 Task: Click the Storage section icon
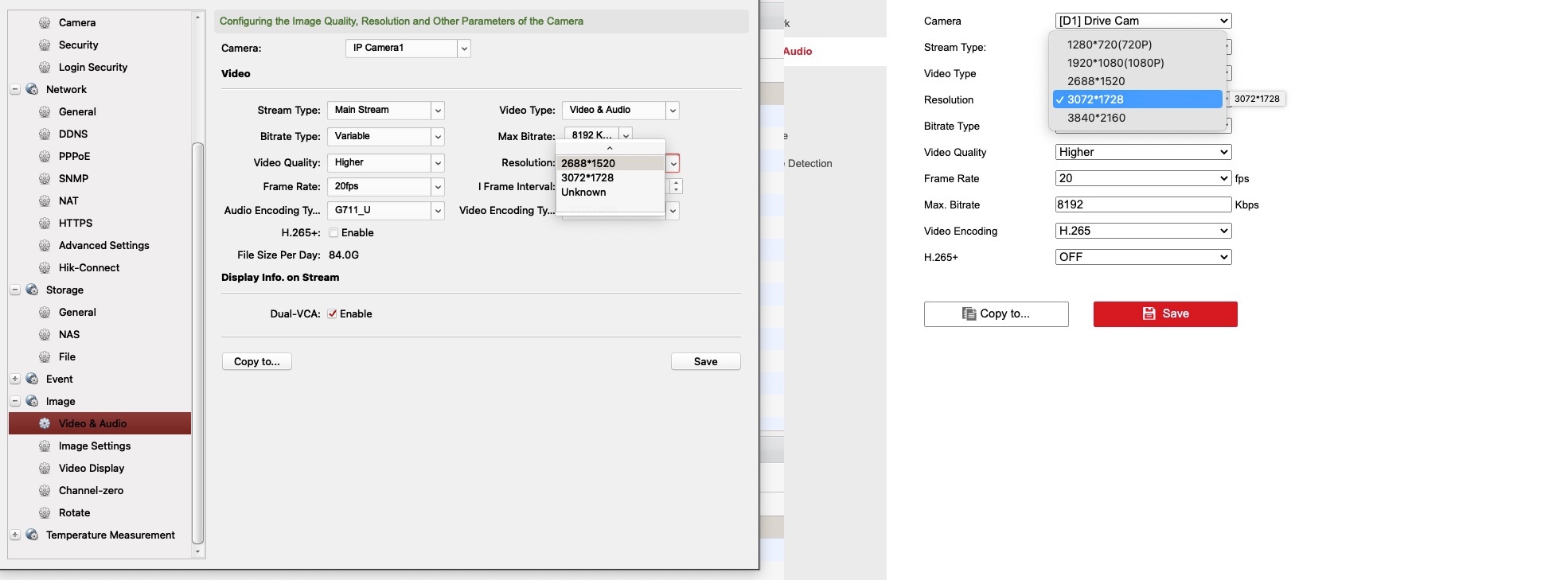tap(32, 290)
